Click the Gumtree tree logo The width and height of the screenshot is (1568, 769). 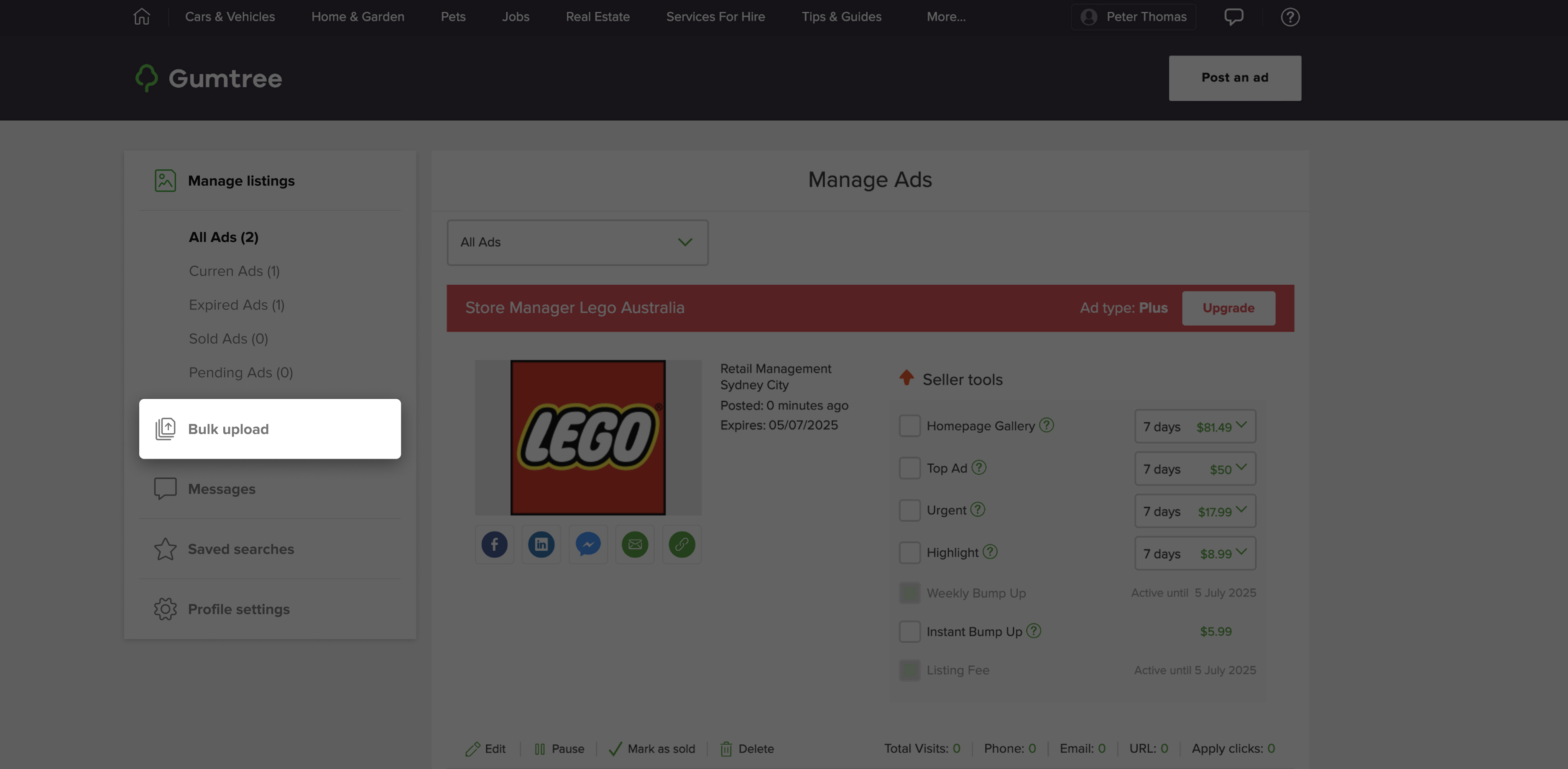tap(146, 78)
